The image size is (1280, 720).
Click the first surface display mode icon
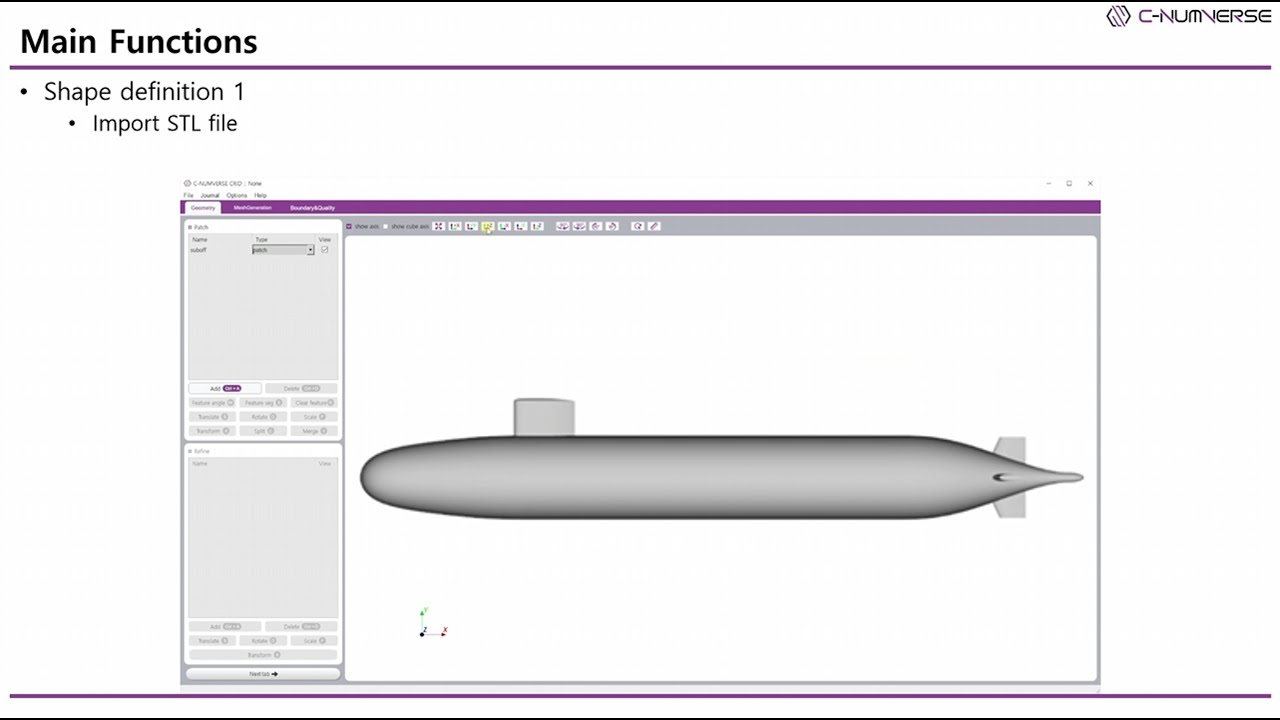tap(563, 226)
